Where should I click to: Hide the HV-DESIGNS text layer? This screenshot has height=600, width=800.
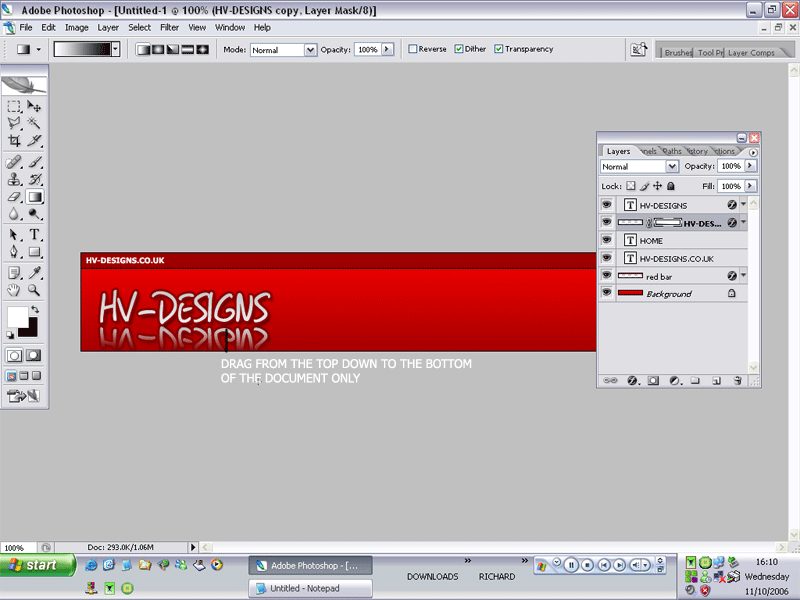[607, 205]
